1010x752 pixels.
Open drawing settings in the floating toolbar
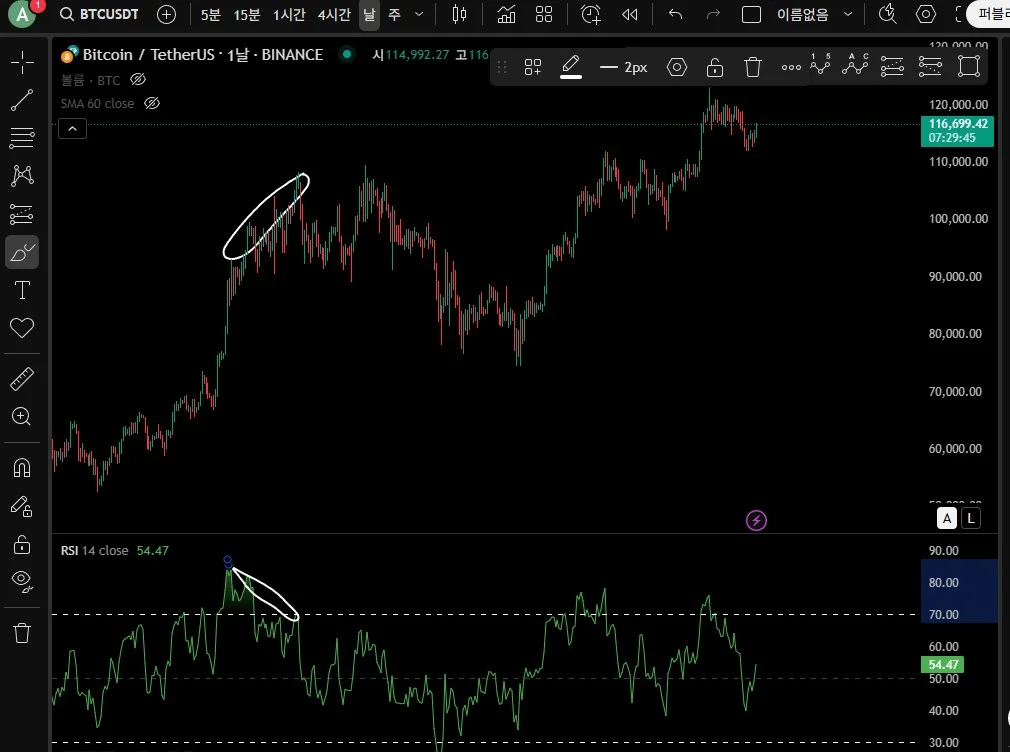(x=676, y=67)
